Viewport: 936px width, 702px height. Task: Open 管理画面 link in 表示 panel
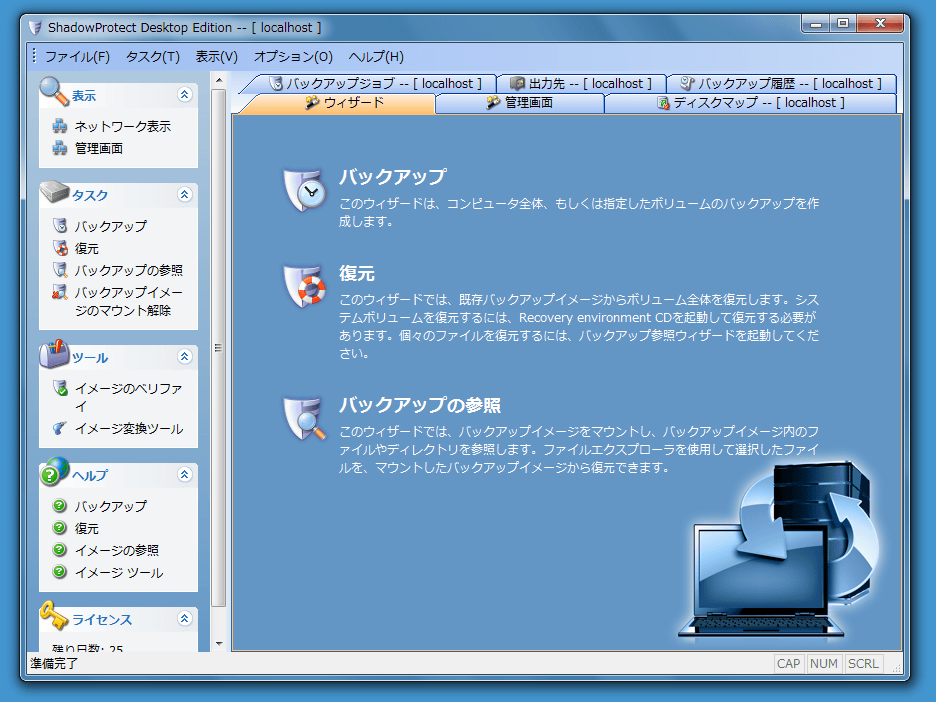pyautogui.click(x=98, y=149)
